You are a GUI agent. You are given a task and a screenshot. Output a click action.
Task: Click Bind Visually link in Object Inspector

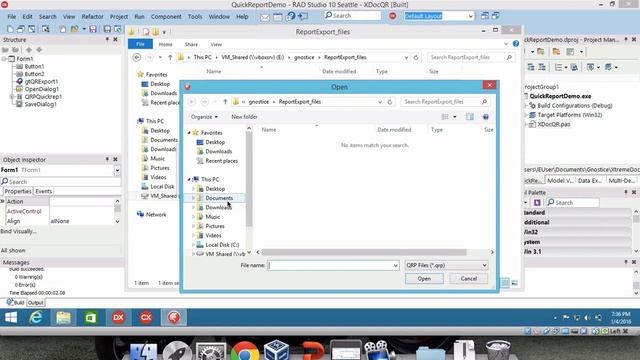(x=18, y=231)
